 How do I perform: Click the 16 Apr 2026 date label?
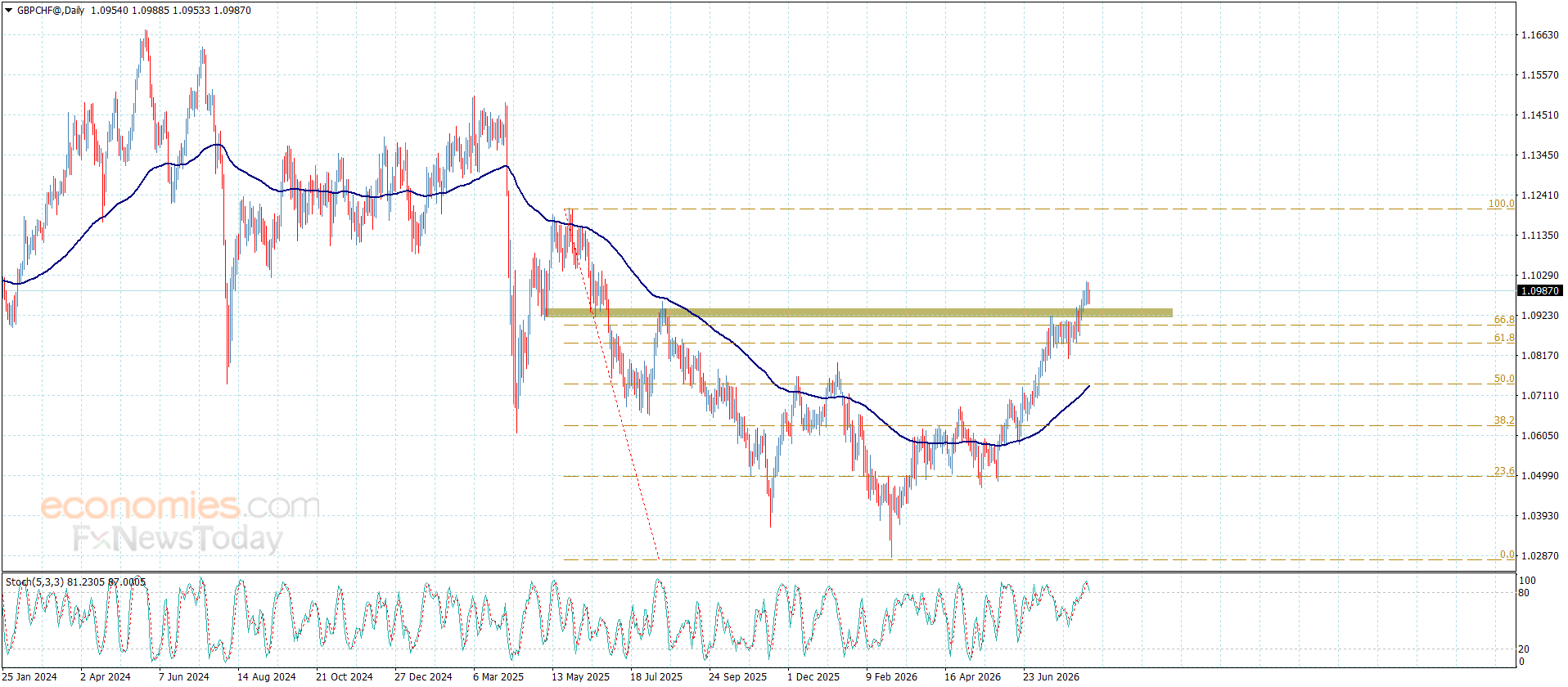tap(972, 677)
